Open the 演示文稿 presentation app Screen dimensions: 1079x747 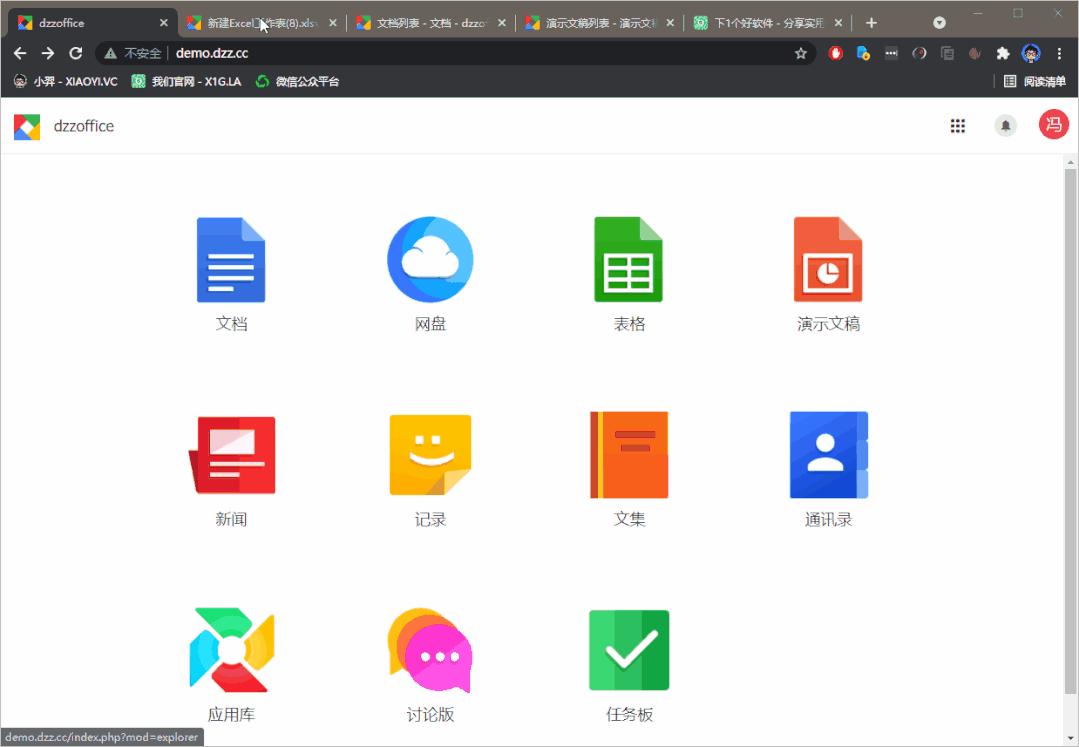pyautogui.click(x=828, y=259)
